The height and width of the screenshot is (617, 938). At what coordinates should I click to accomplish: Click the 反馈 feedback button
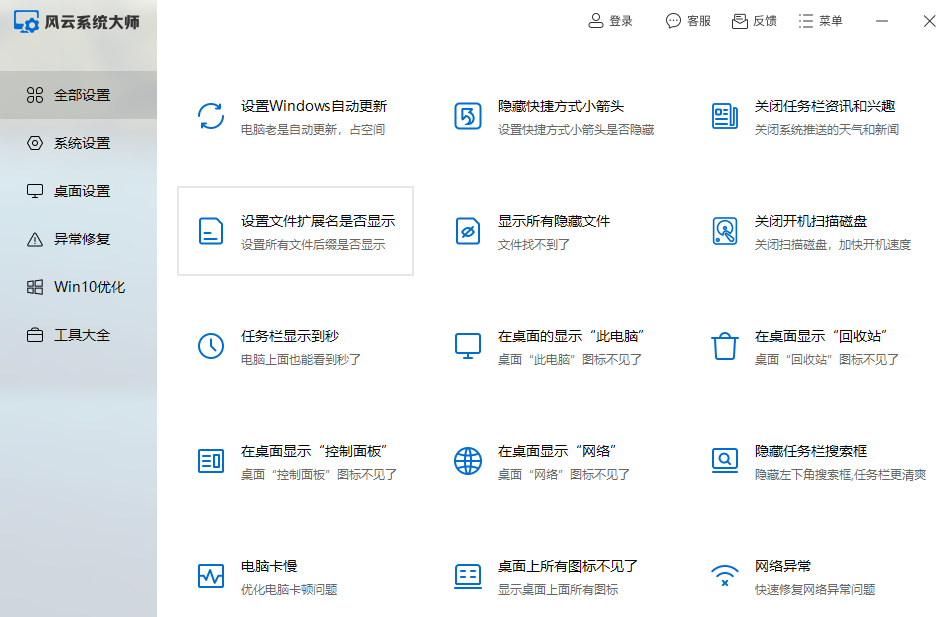(765, 21)
